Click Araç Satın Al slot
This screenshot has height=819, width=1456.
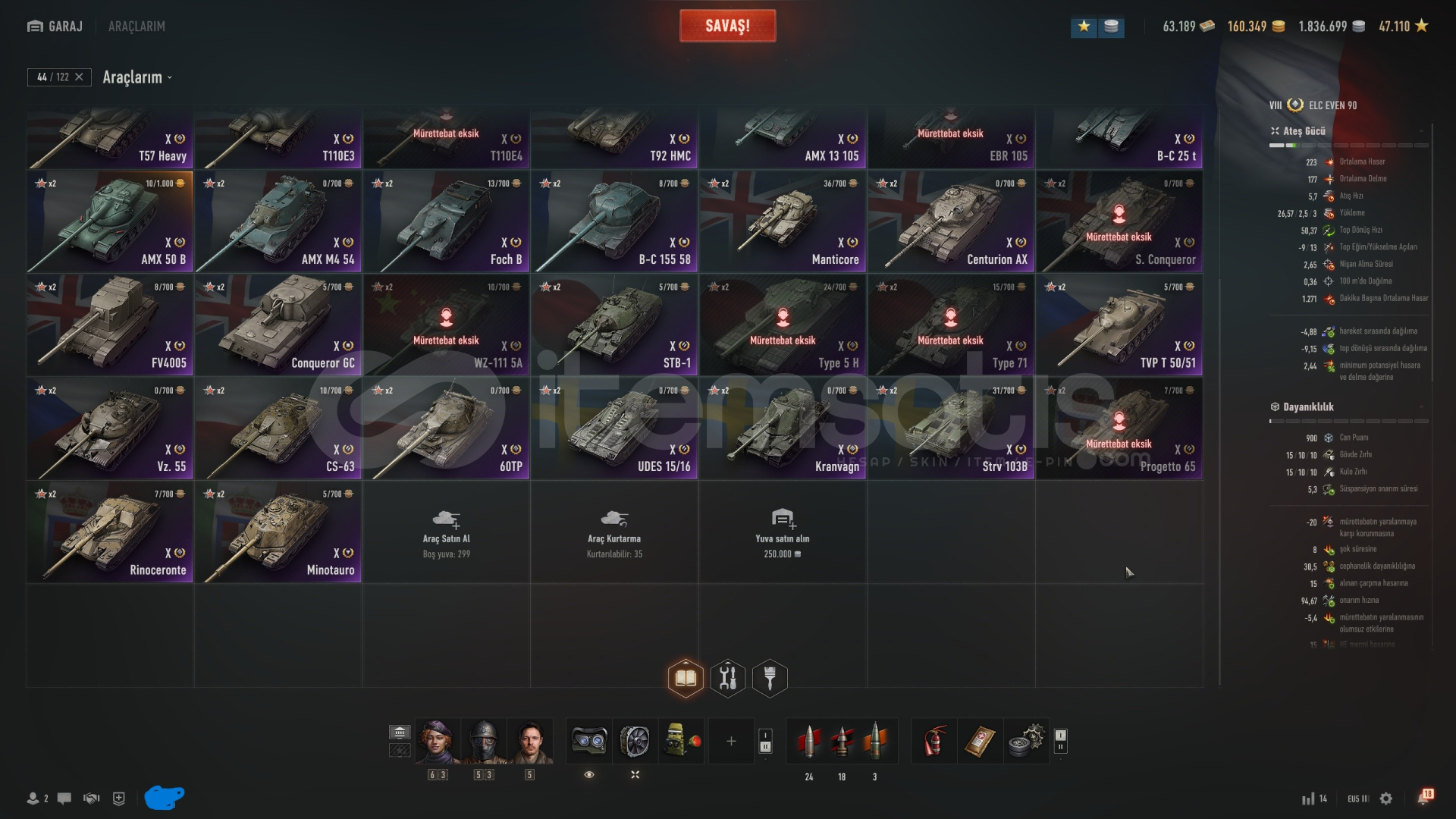pos(447,532)
